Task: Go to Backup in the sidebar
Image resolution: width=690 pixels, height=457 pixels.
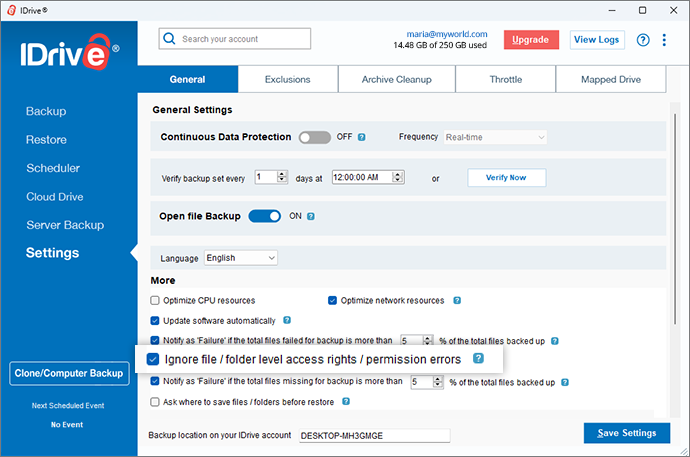Action: tap(46, 111)
